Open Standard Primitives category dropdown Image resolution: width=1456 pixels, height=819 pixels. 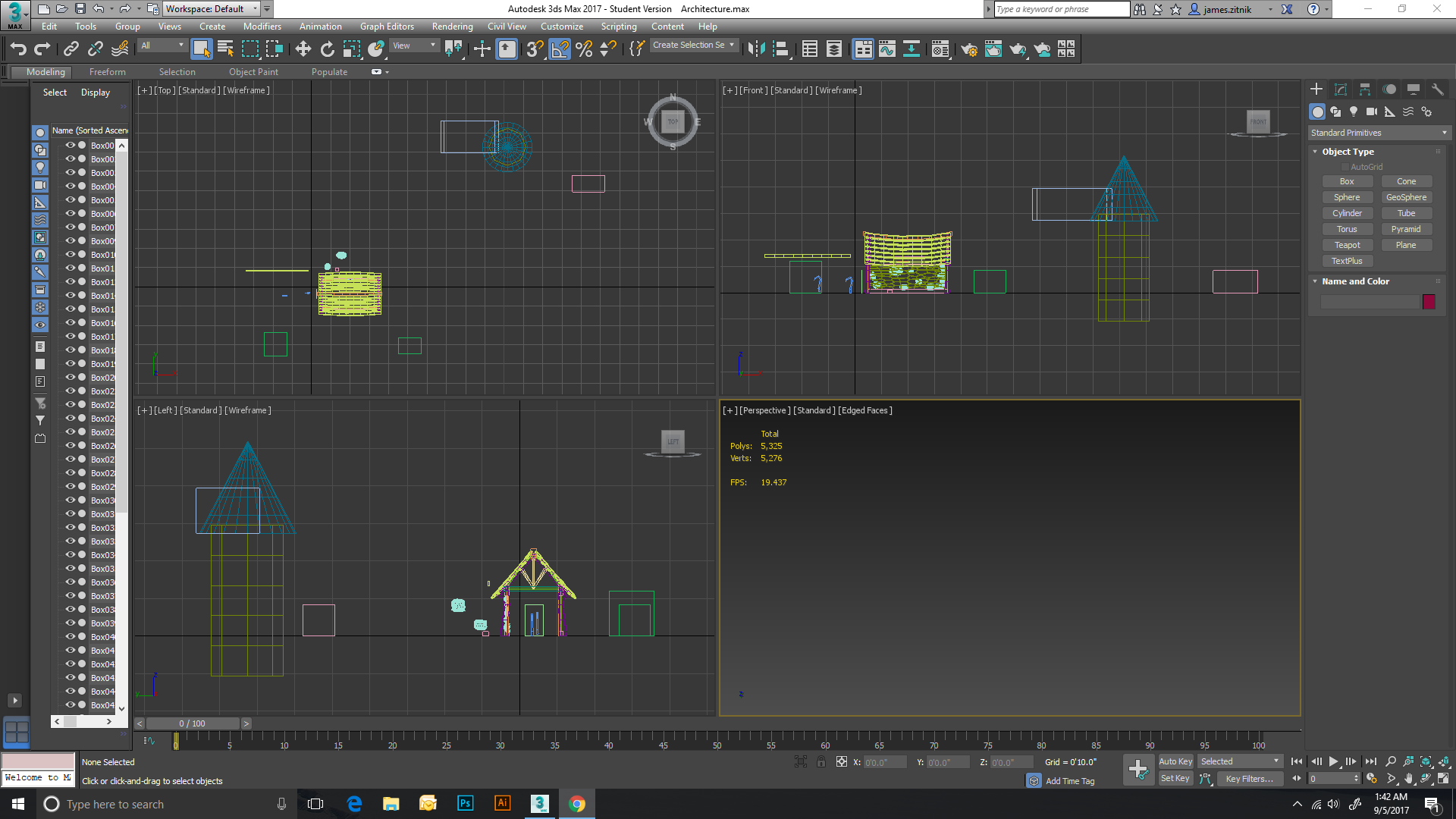click(x=1379, y=133)
